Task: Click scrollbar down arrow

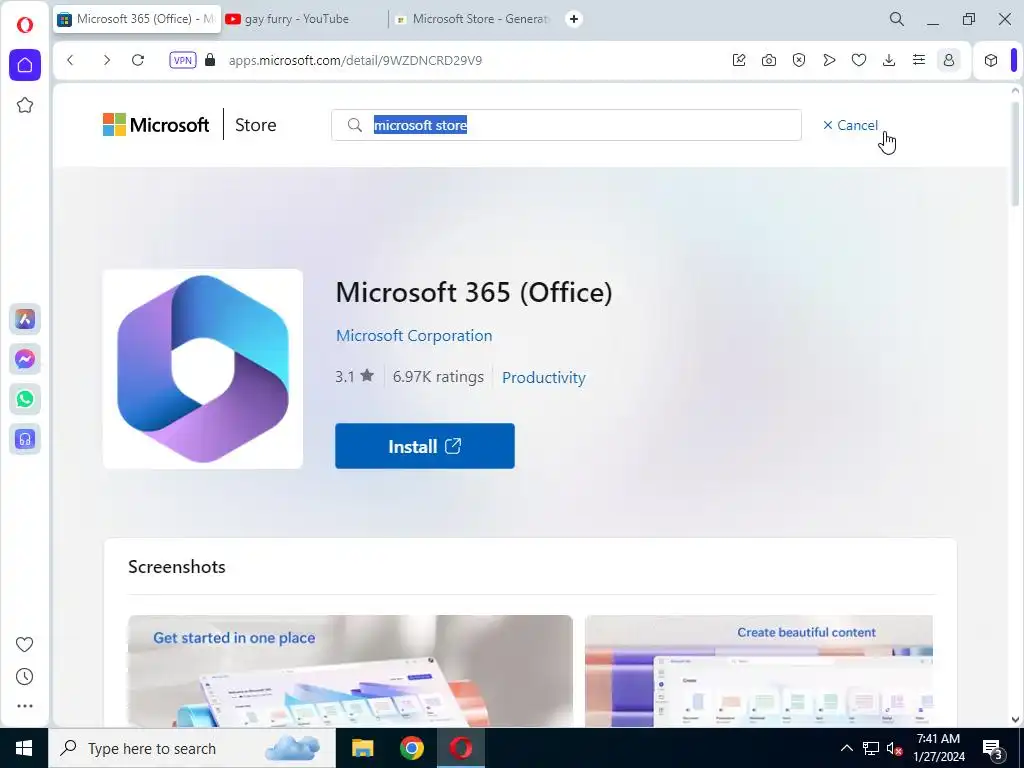Action: tap(1015, 719)
